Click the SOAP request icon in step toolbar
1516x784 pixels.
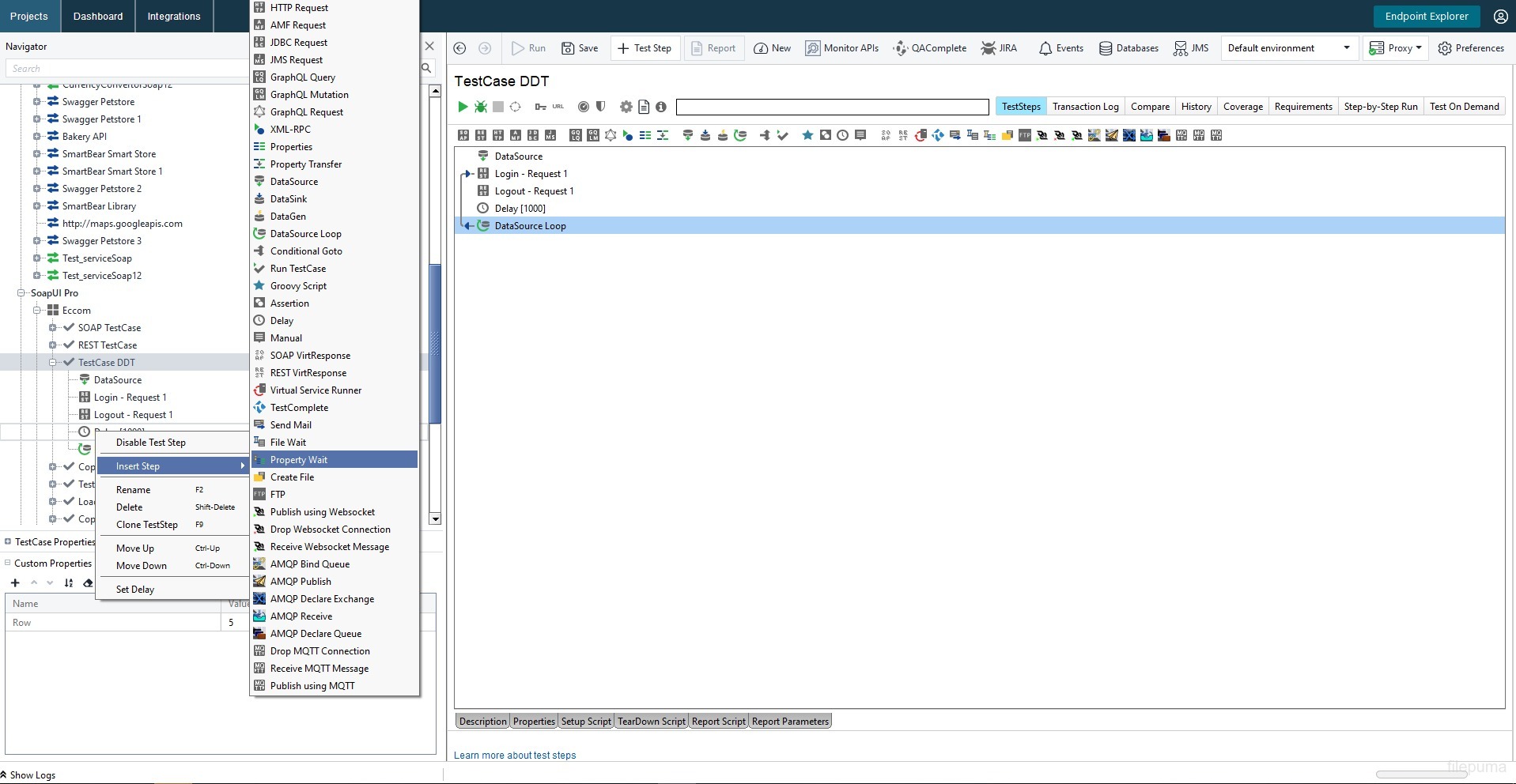[x=463, y=135]
